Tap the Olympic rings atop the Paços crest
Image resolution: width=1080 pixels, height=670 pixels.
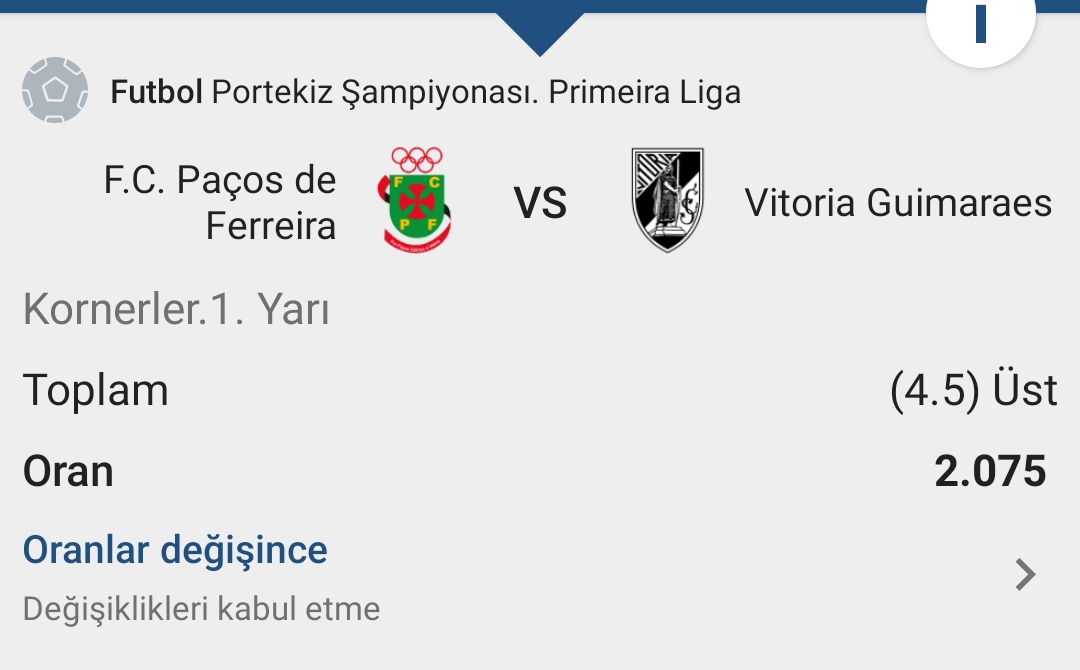(417, 160)
